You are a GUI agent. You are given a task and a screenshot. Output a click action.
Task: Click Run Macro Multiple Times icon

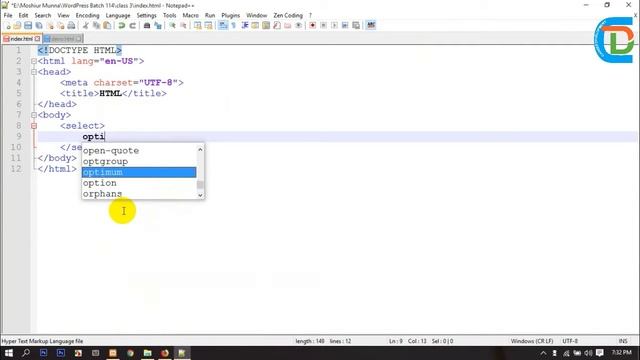(345, 25)
